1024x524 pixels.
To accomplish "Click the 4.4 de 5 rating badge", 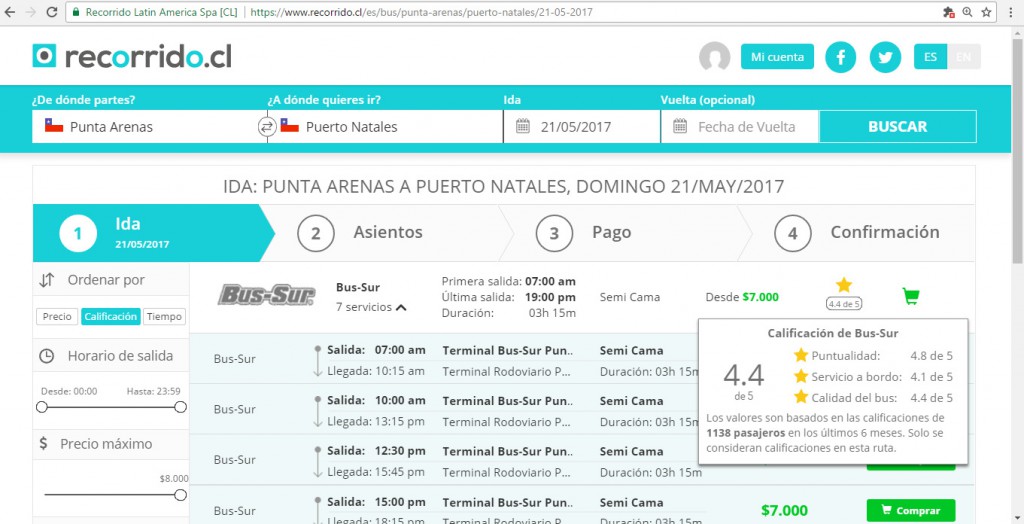I will click(844, 304).
